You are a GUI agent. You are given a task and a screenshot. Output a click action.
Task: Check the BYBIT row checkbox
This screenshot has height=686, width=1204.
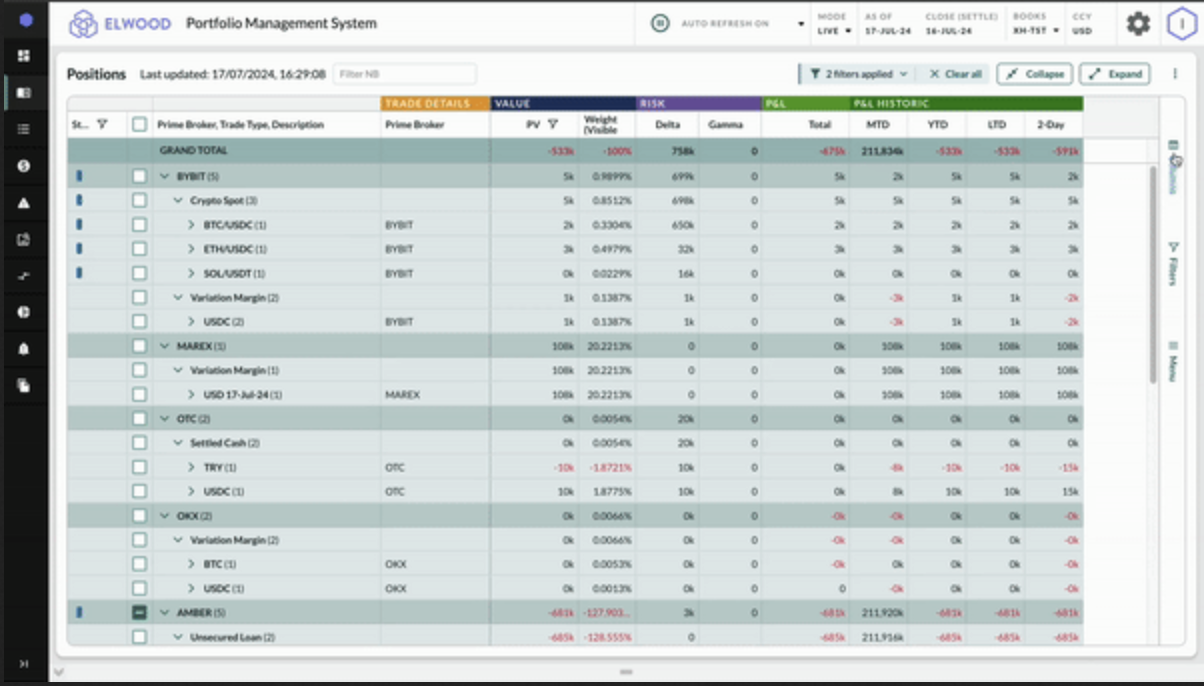pos(139,176)
